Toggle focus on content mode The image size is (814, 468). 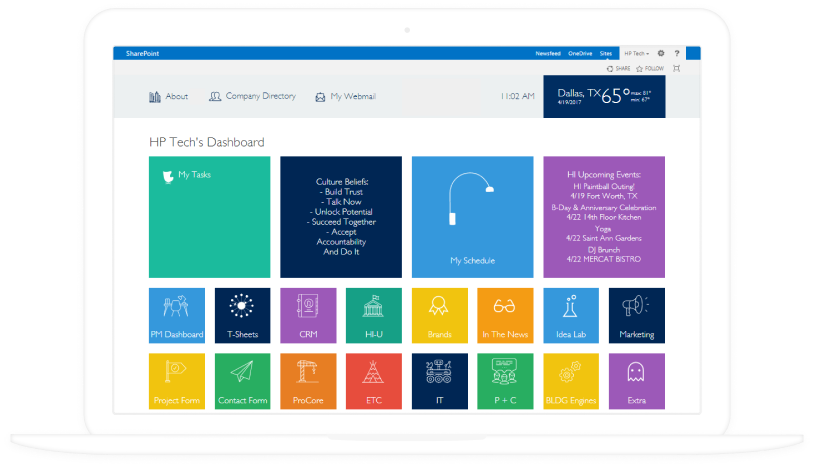coord(677,69)
